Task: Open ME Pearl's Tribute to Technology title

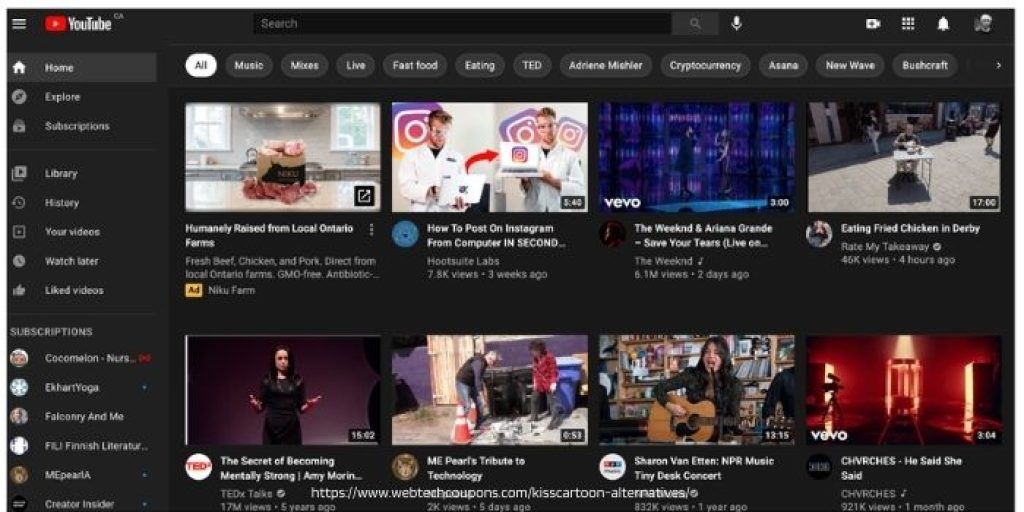Action: click(x=475, y=468)
